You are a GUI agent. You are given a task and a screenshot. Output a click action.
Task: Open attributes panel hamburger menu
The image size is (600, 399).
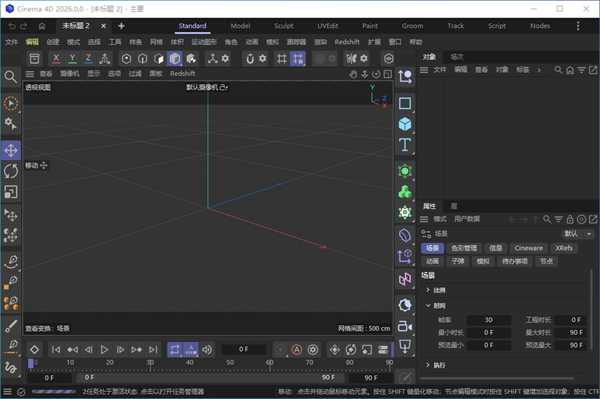coord(424,219)
